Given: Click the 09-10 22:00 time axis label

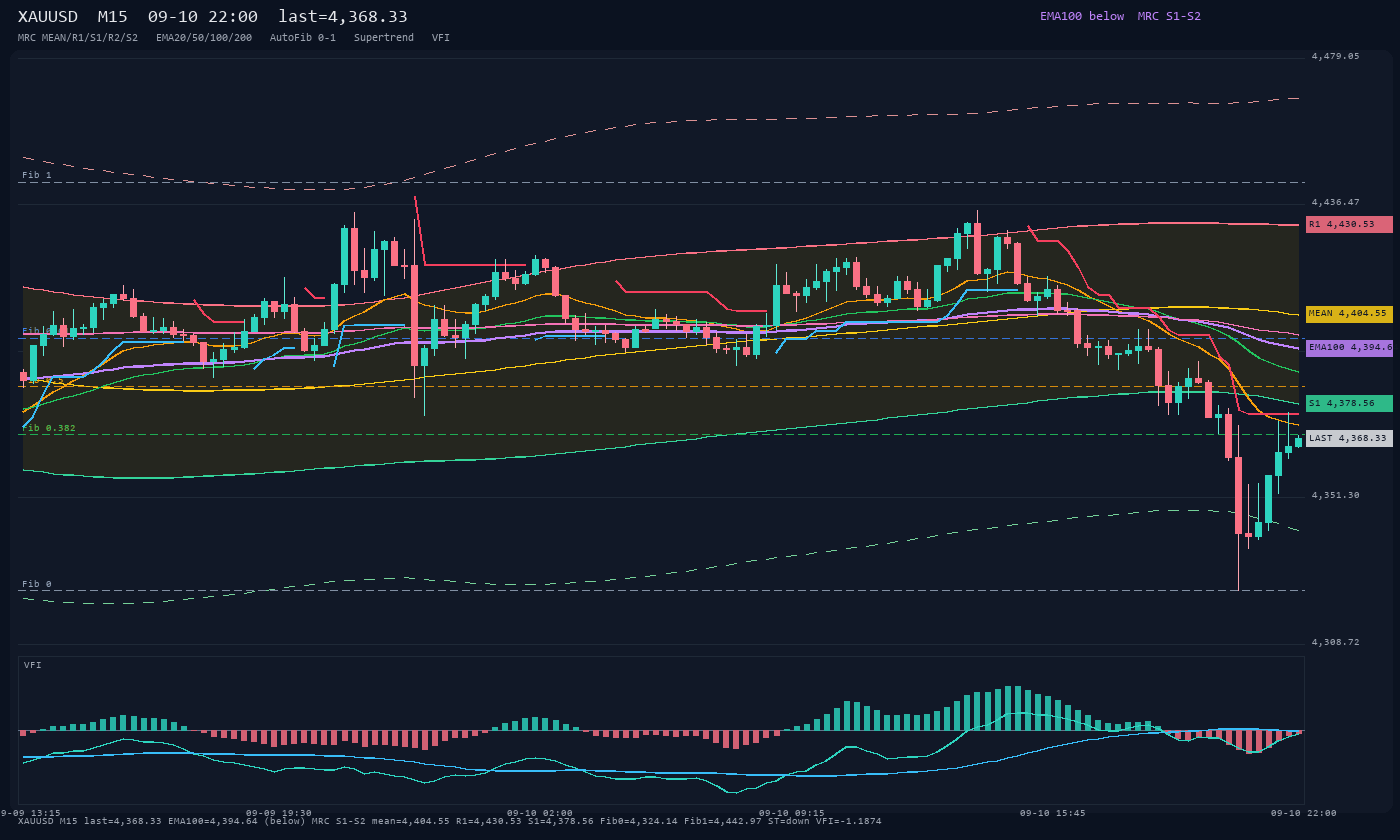Looking at the screenshot, I should tap(1303, 813).
